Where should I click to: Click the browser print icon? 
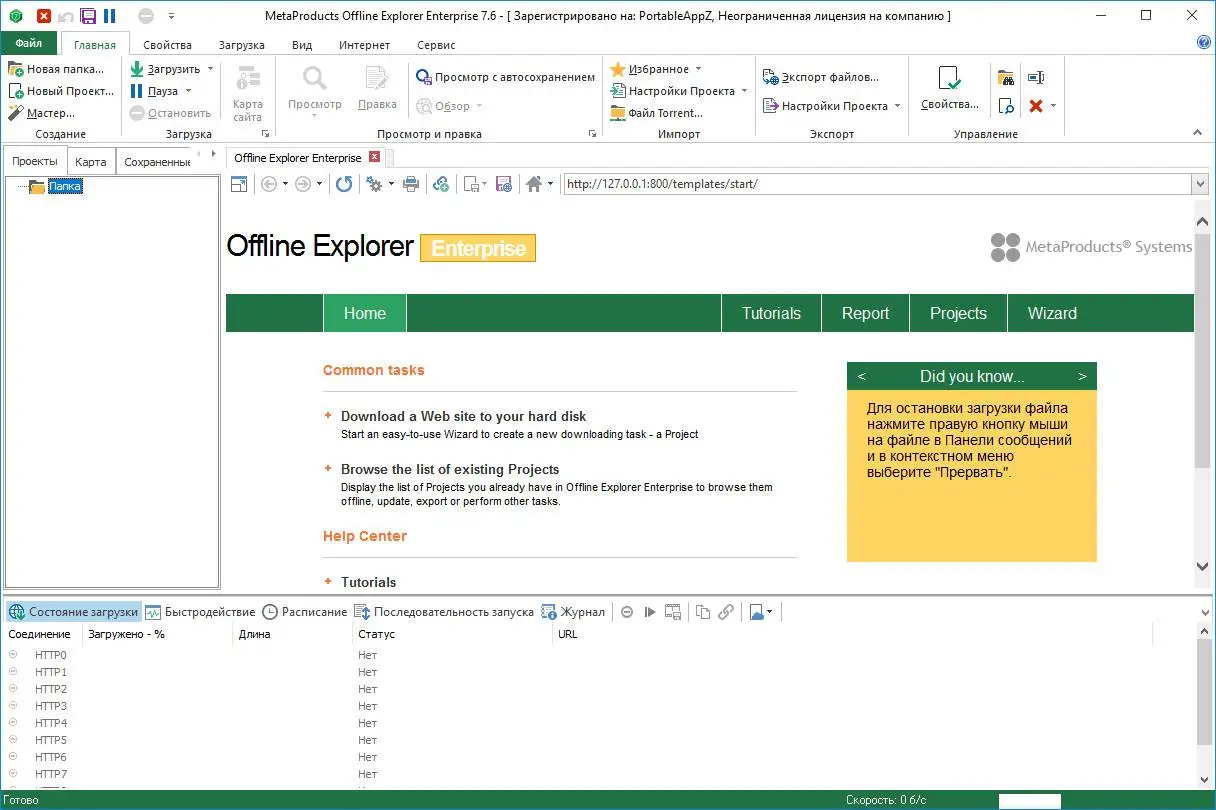(x=410, y=184)
